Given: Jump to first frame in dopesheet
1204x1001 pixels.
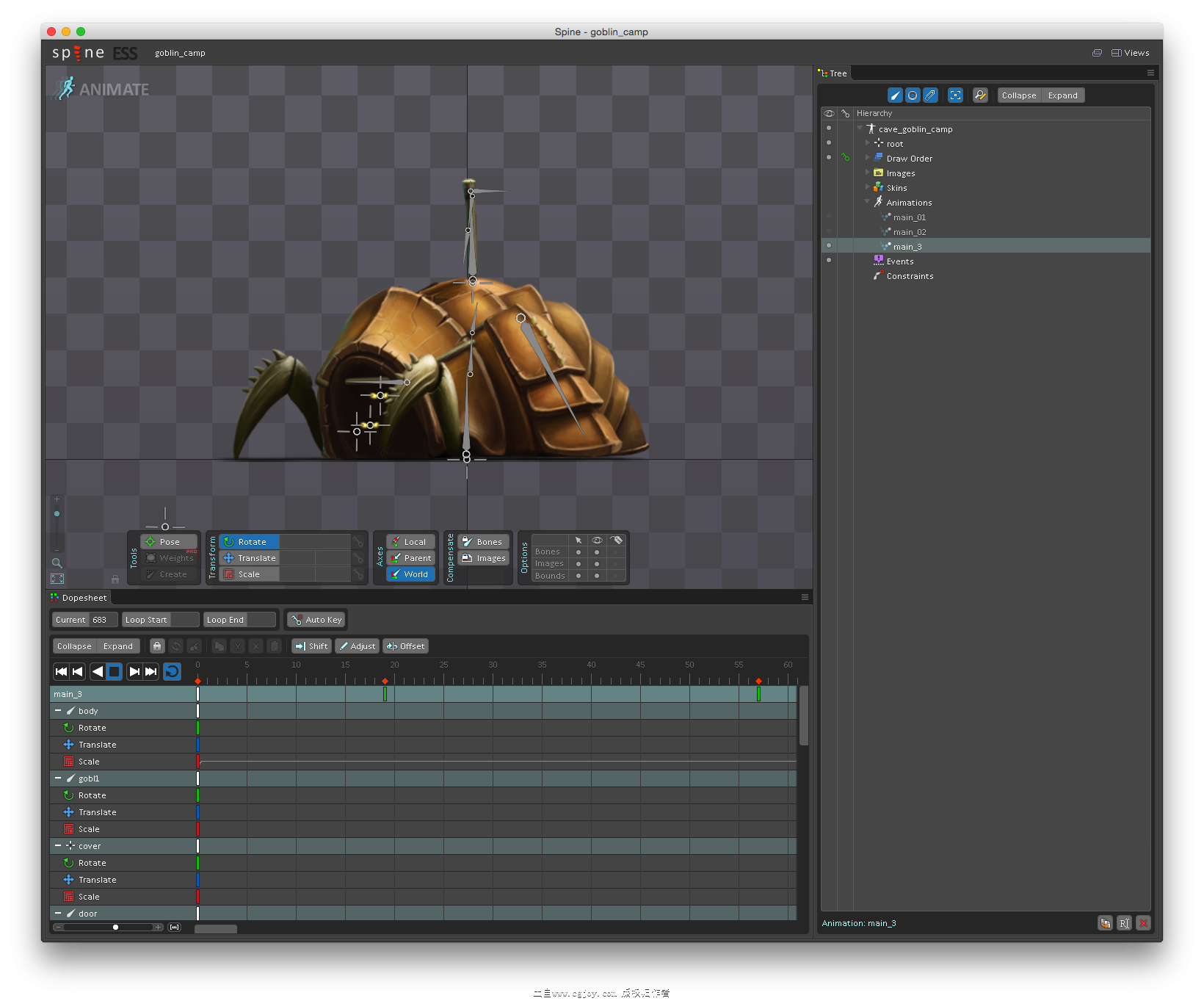Looking at the screenshot, I should [x=62, y=671].
